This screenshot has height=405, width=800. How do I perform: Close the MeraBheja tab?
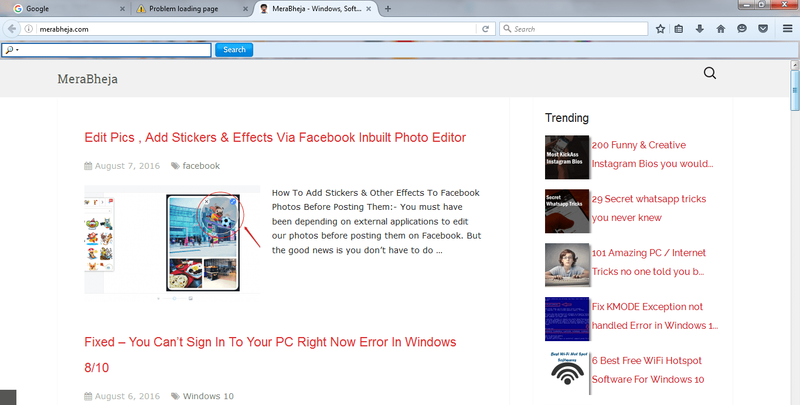click(368, 9)
